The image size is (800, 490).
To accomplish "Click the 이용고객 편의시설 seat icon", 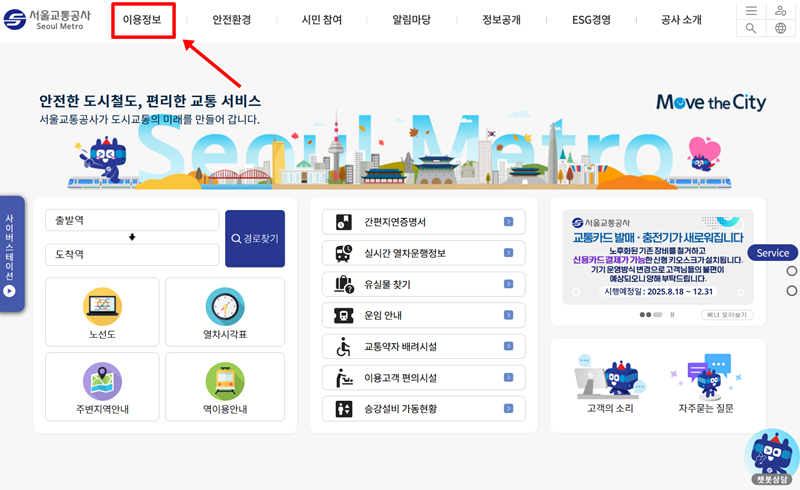I will pos(344,378).
